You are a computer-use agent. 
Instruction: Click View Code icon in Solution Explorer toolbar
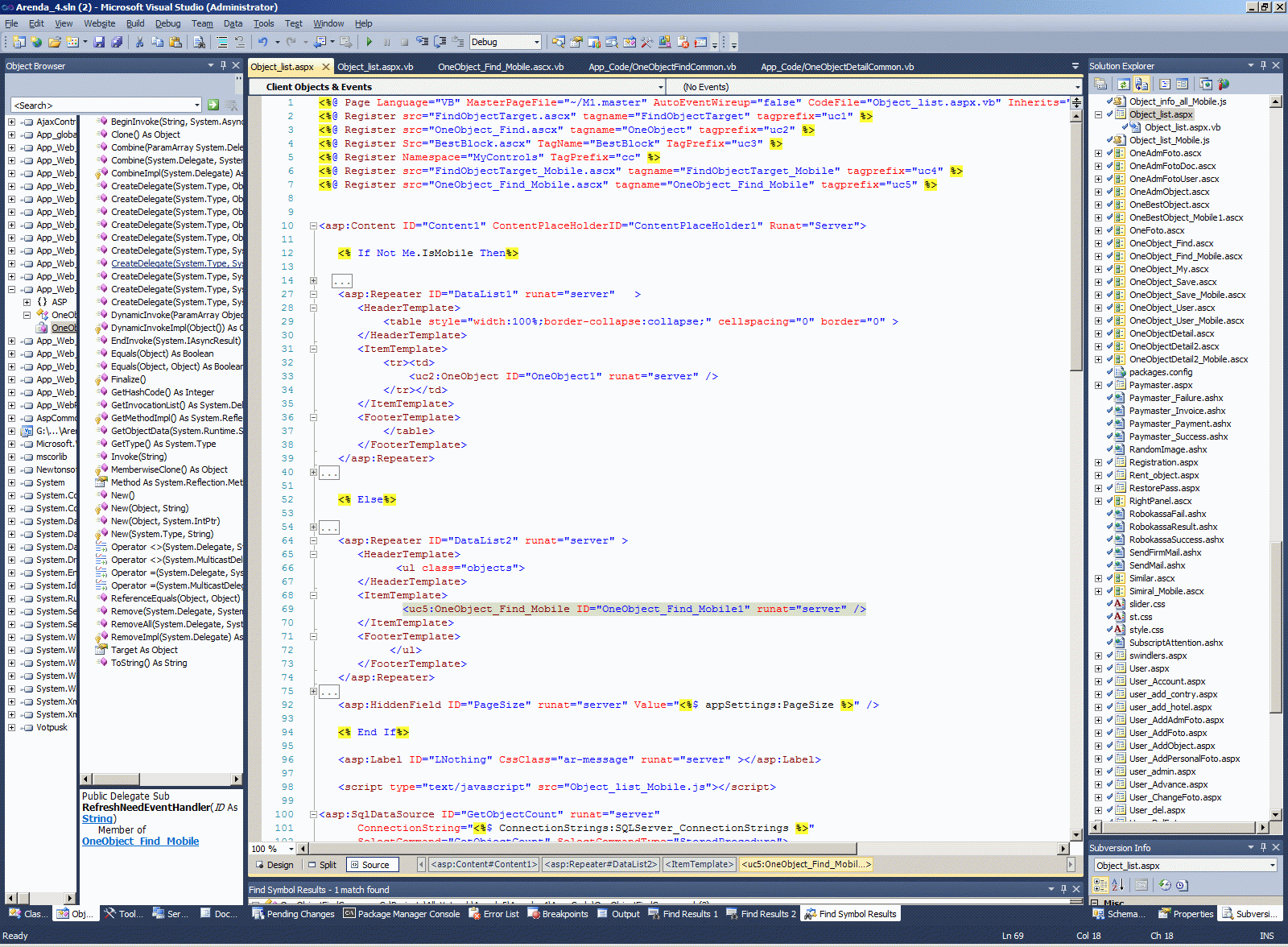click(x=1164, y=84)
